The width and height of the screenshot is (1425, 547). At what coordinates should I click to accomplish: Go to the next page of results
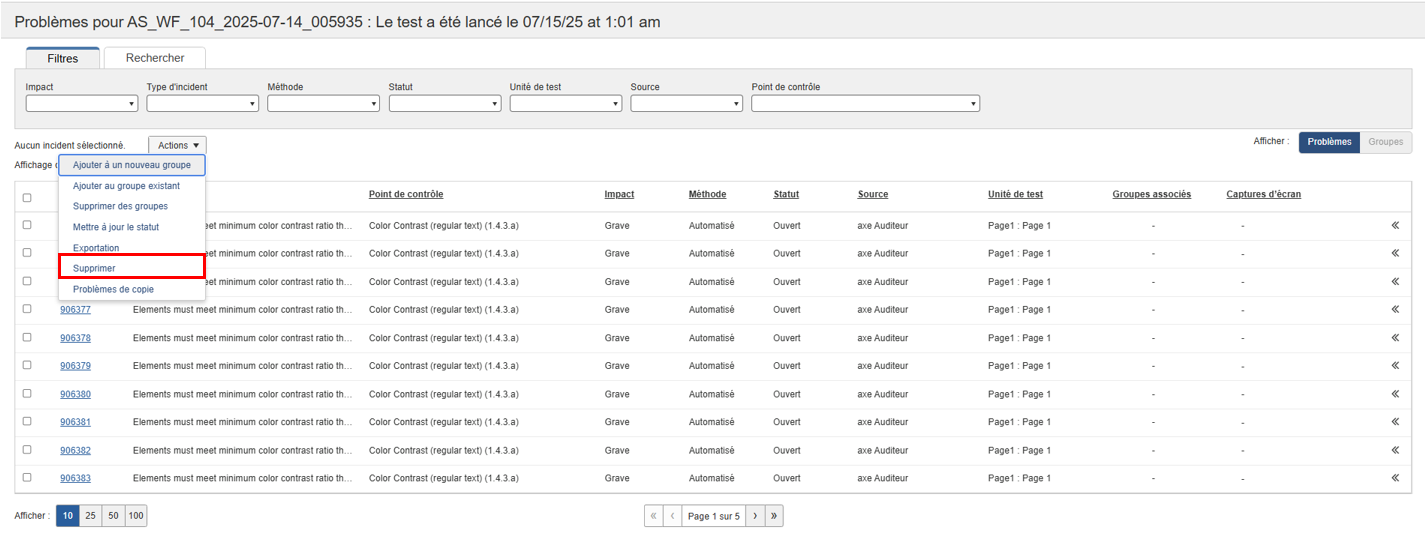pyautogui.click(x=755, y=516)
